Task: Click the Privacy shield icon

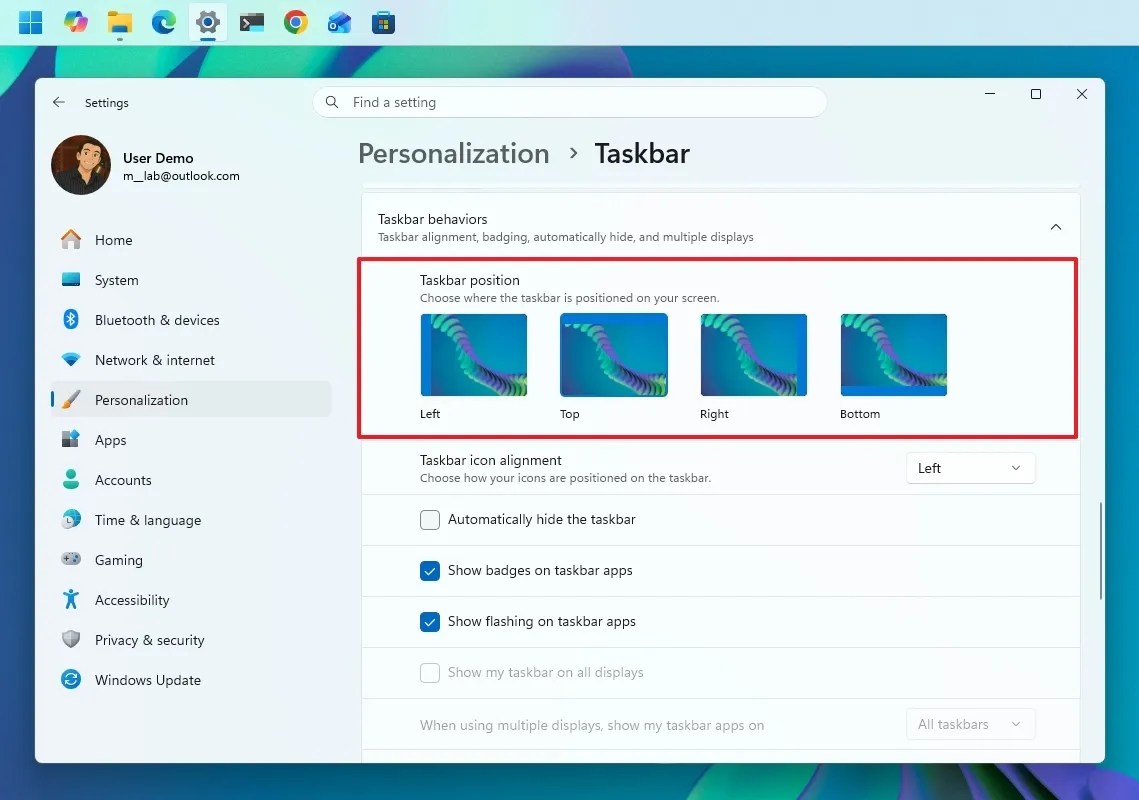Action: pos(70,639)
